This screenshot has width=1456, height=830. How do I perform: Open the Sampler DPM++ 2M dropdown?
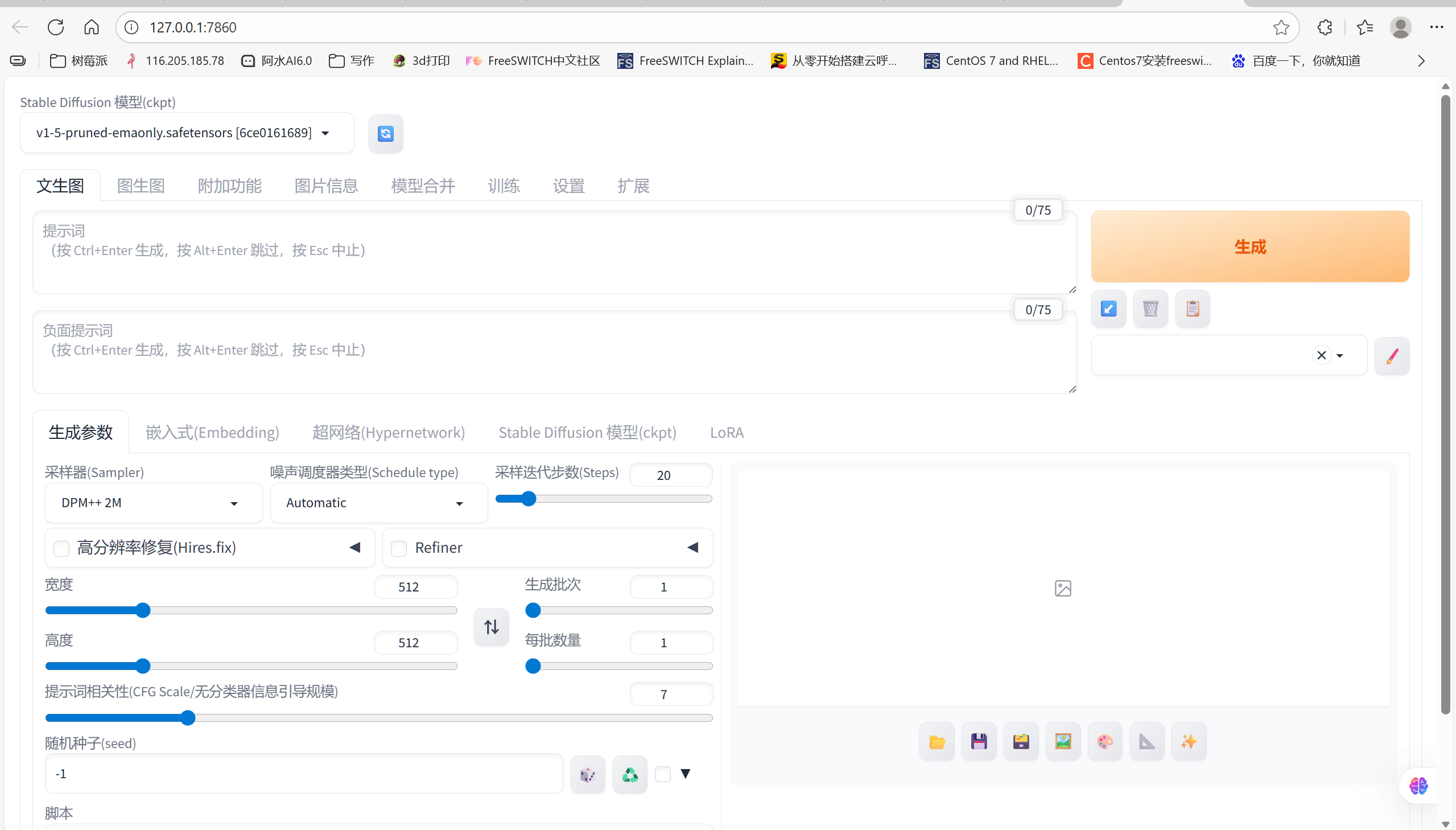point(152,503)
